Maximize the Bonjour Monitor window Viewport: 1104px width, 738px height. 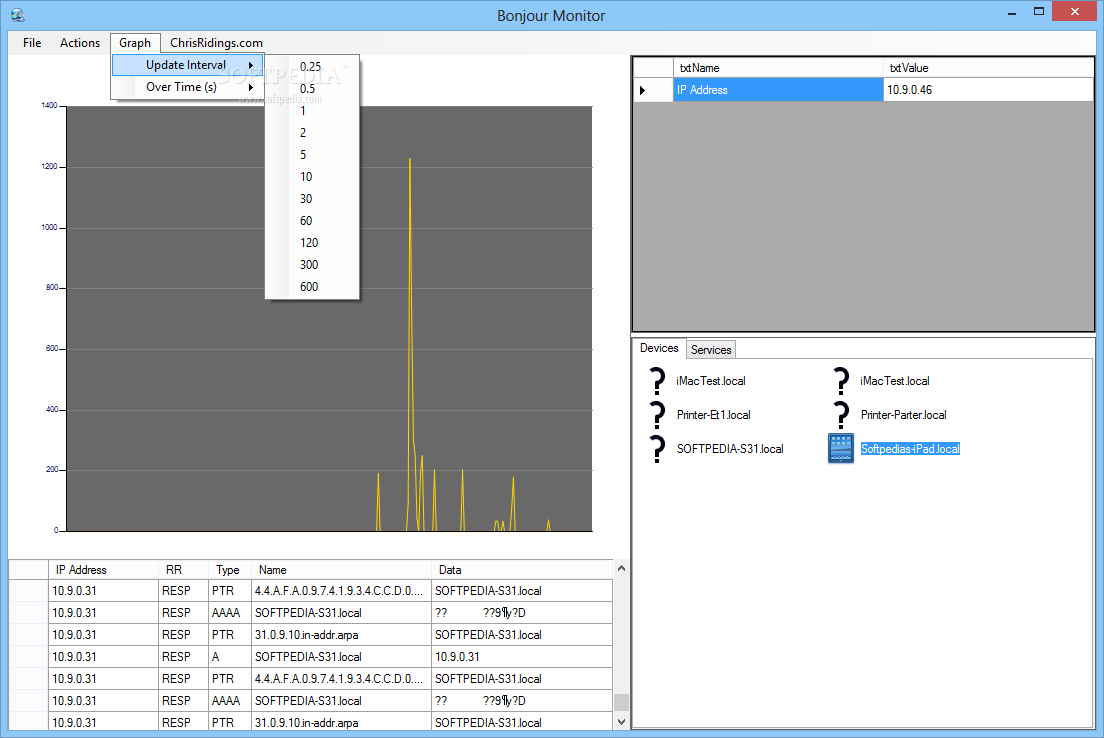[x=1039, y=12]
